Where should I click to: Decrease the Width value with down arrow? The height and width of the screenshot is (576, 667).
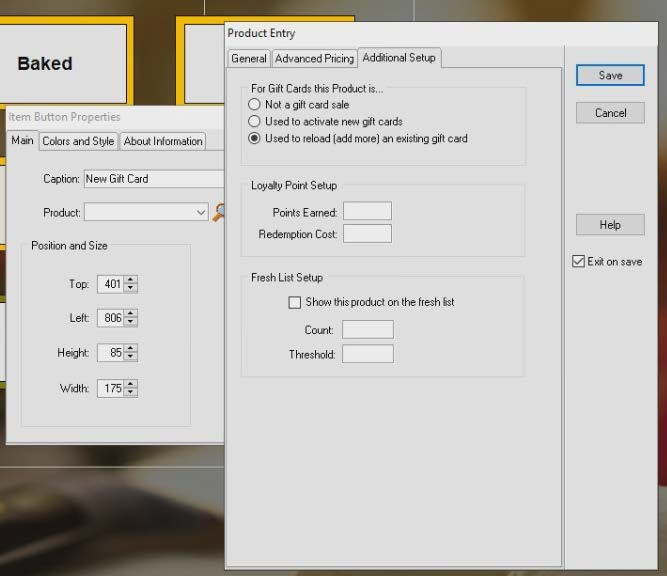(131, 393)
